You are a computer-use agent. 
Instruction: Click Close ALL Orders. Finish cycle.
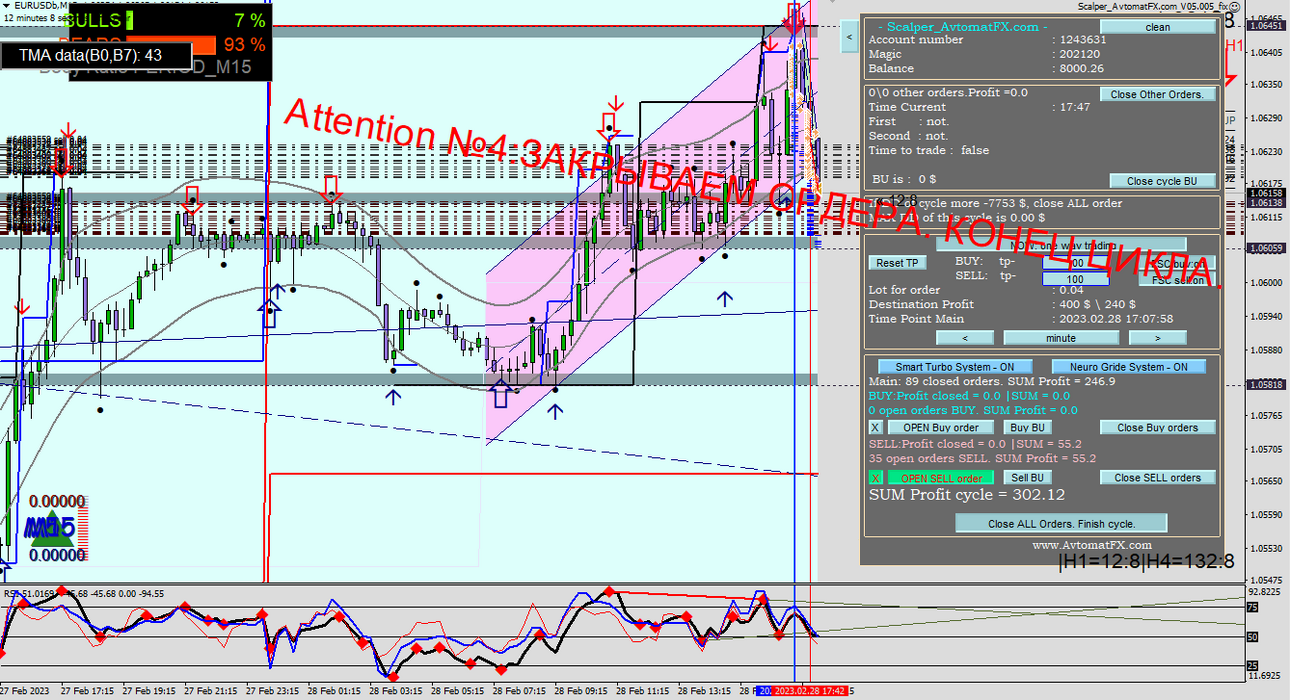point(1061,523)
